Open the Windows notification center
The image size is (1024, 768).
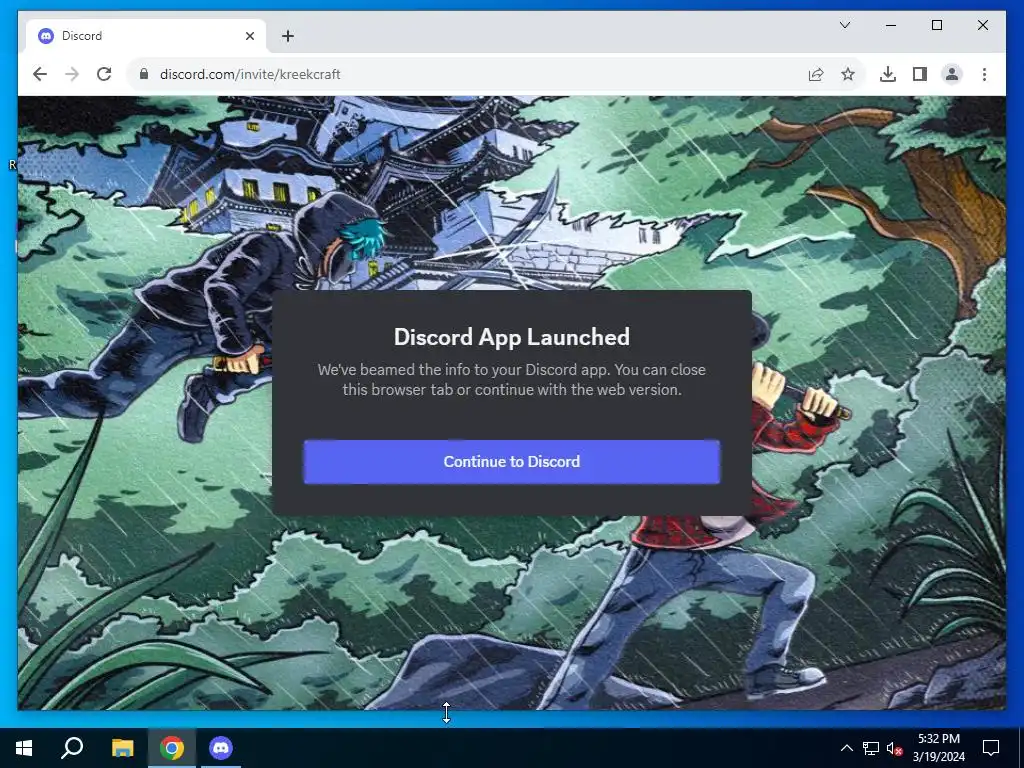pos(991,748)
